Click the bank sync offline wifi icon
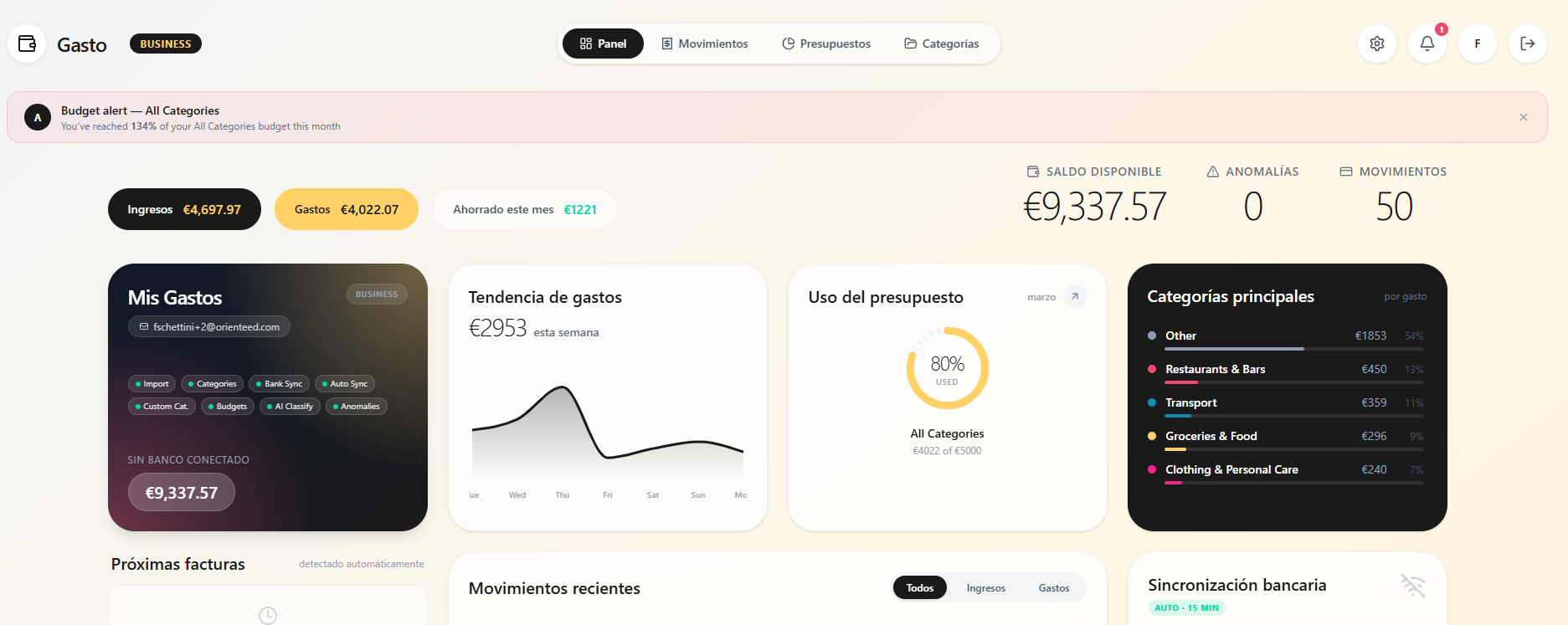Image resolution: width=1568 pixels, height=625 pixels. point(1412,586)
